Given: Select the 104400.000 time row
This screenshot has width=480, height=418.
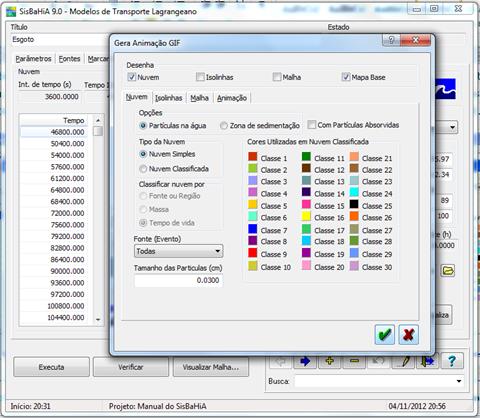Looking at the screenshot, I should [x=54, y=317].
